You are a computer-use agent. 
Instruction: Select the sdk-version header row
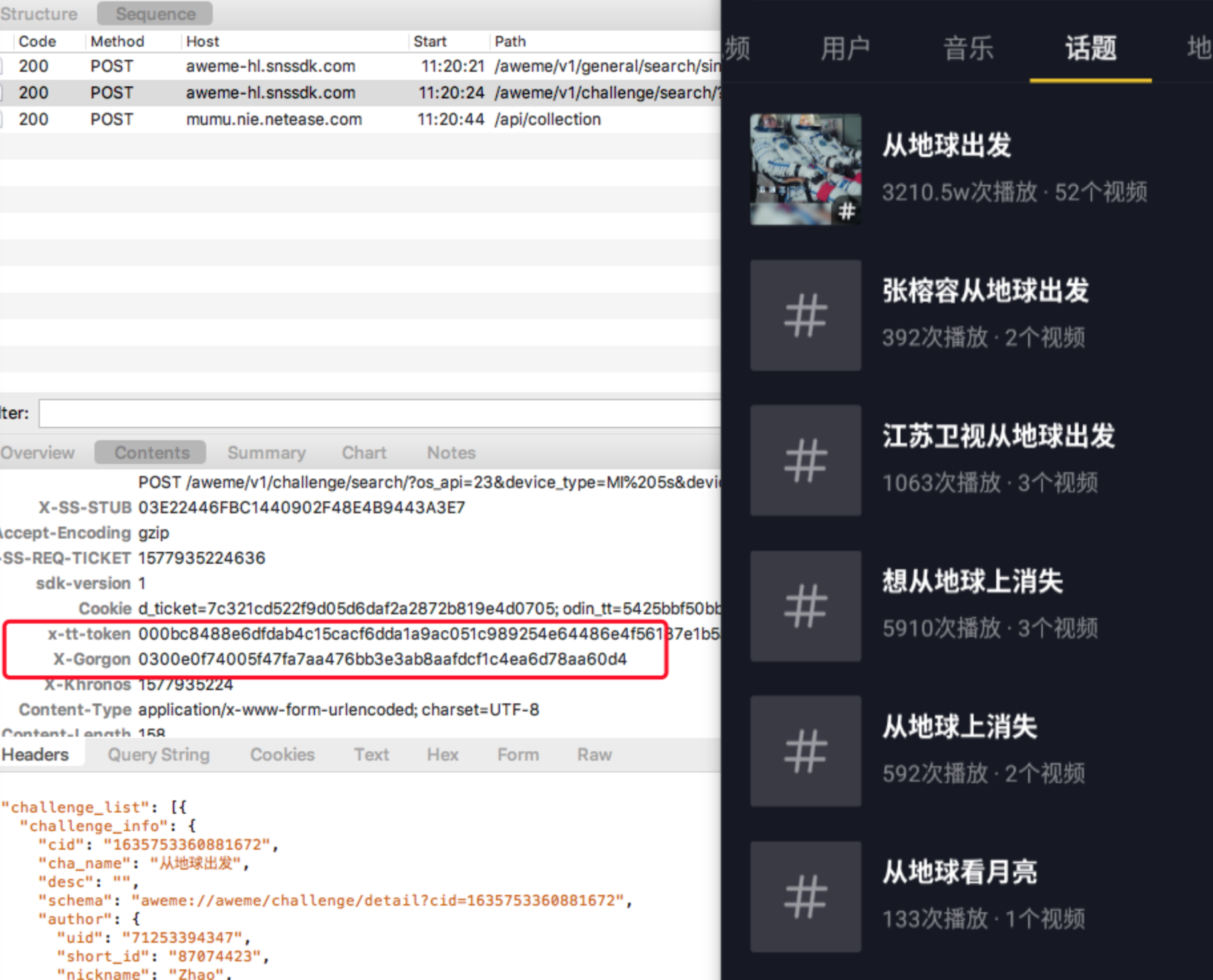pos(360,584)
